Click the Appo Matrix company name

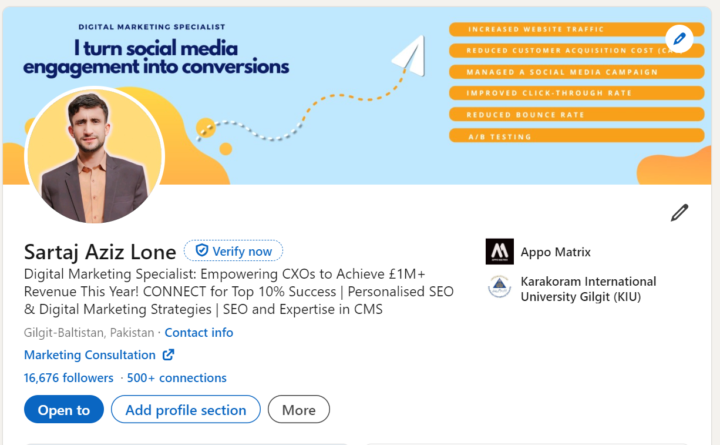coord(556,252)
